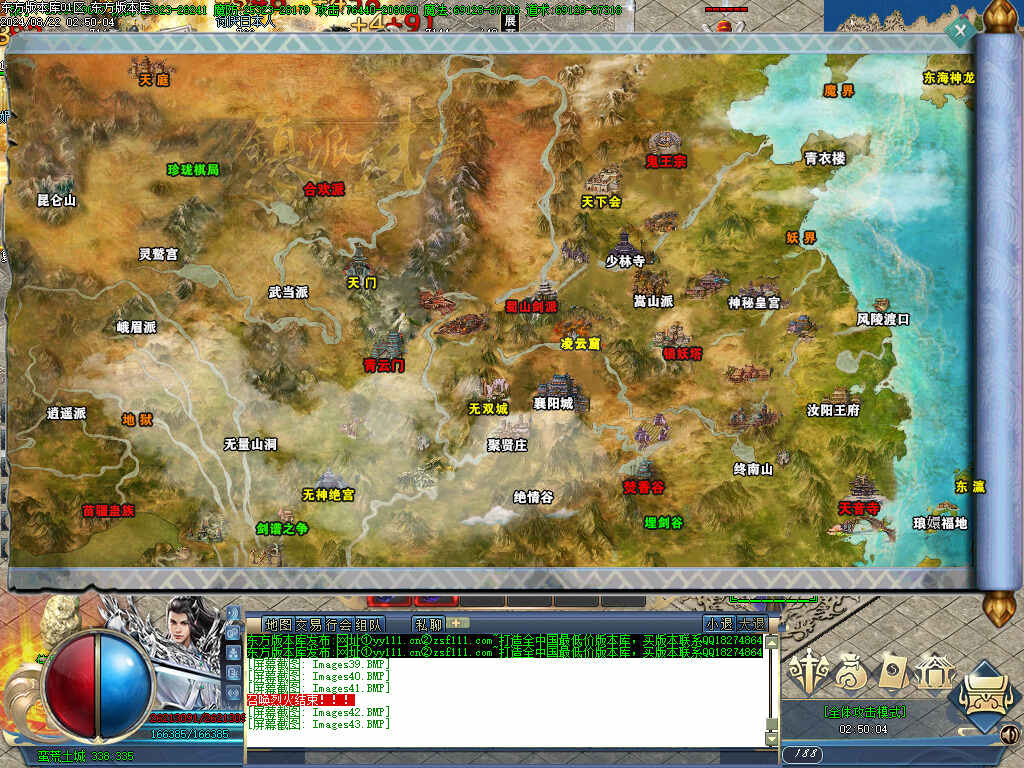Switch to the 私聊 chat tab
The width and height of the screenshot is (1024, 768).
pyautogui.click(x=428, y=625)
